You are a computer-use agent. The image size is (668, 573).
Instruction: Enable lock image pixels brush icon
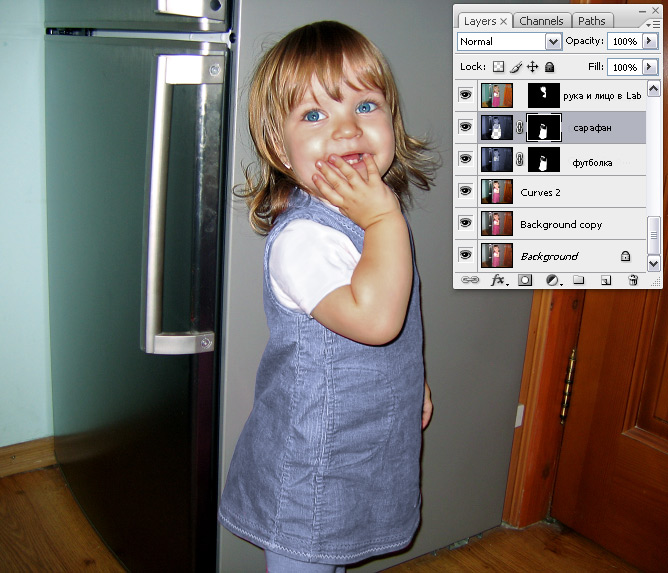pyautogui.click(x=516, y=67)
